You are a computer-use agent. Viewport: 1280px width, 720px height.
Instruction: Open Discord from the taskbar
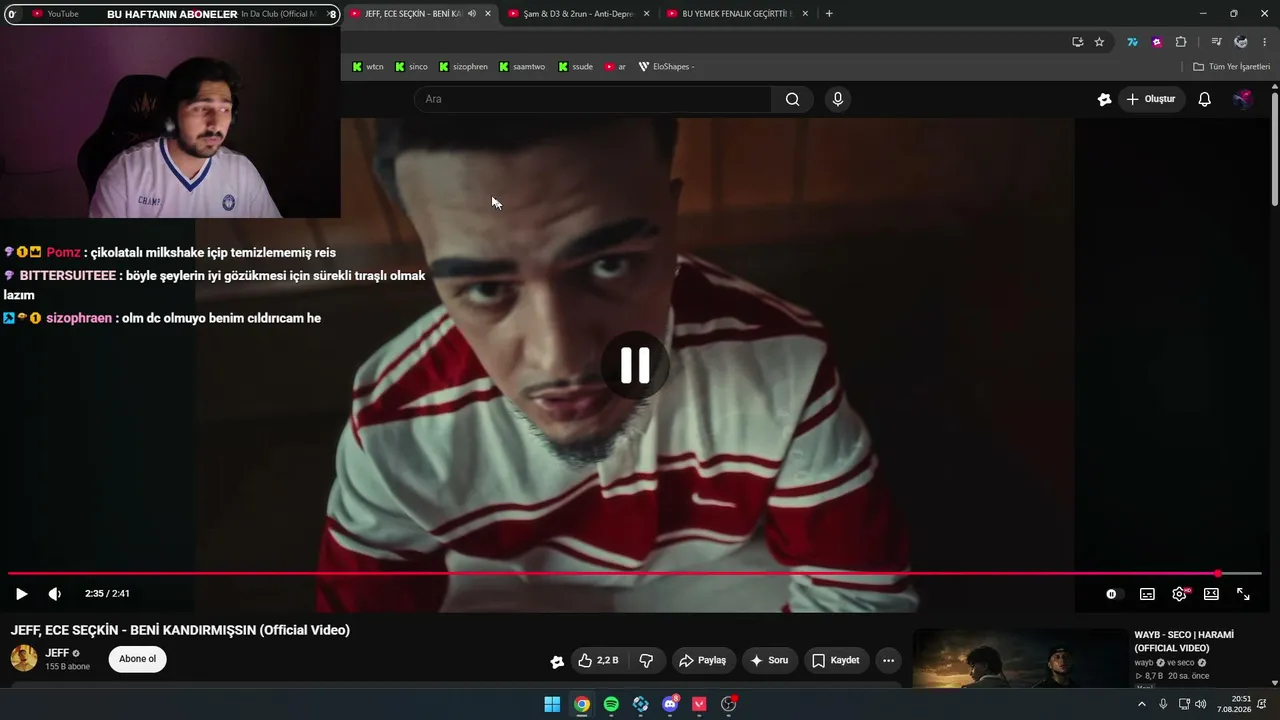670,704
